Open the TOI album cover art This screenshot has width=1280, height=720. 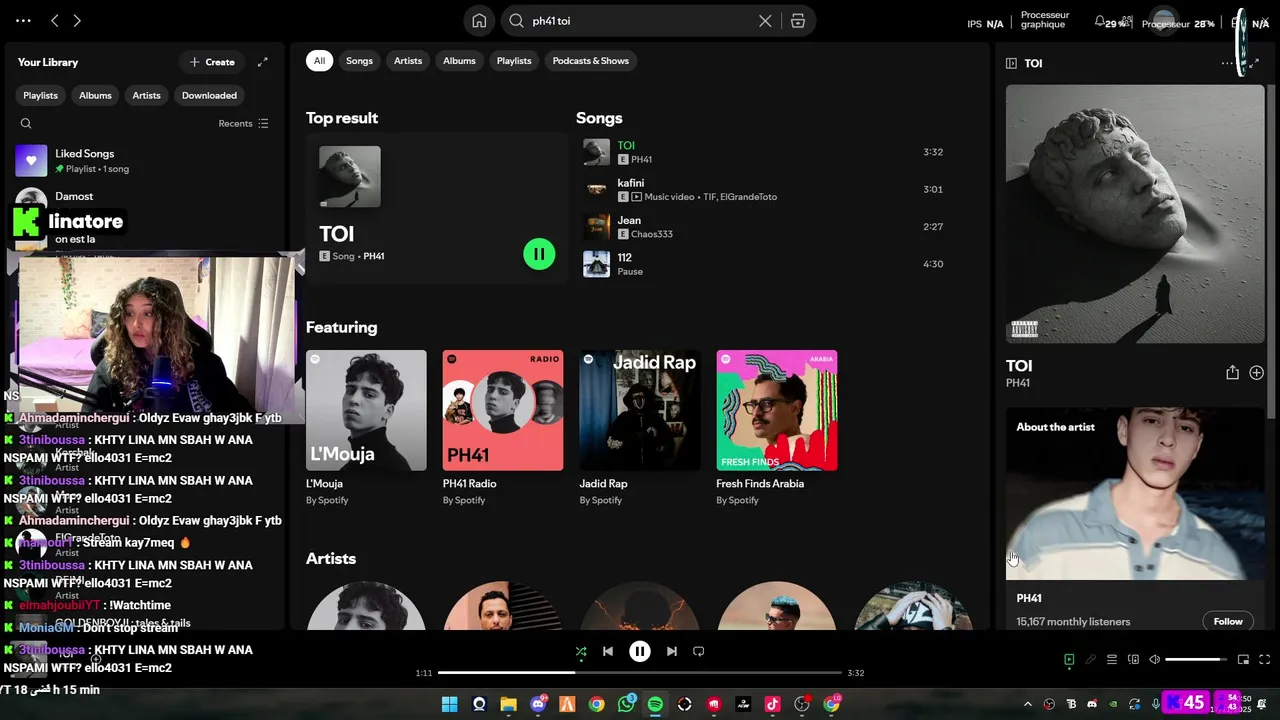pos(1135,214)
